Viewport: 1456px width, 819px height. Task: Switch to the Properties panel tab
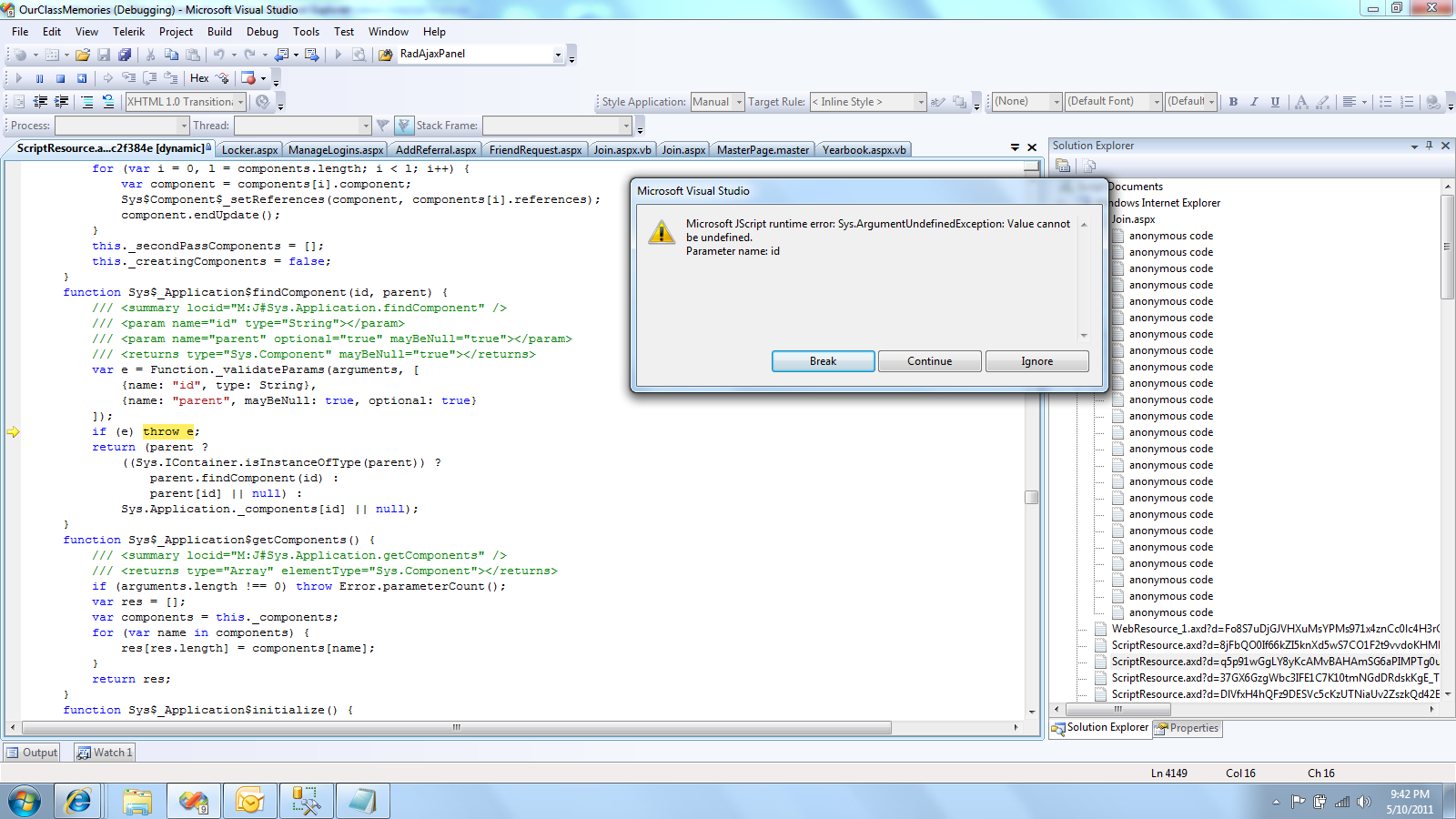coord(1187,728)
